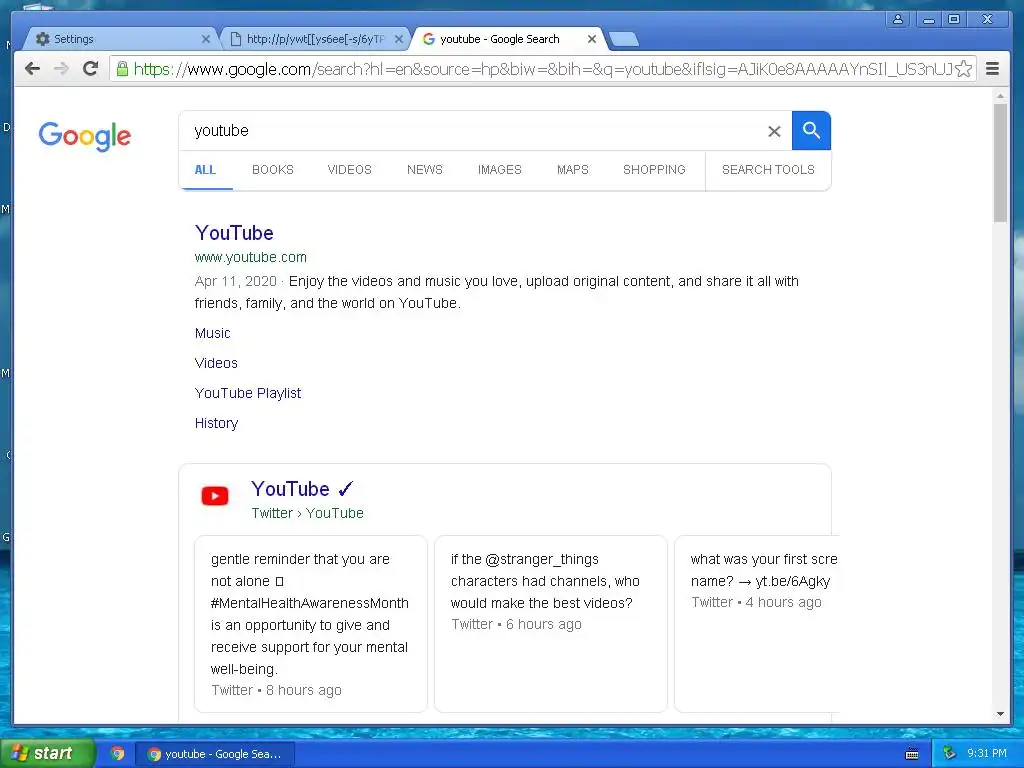1024x768 pixels.
Task: Click the browser back arrow
Action: (33, 69)
